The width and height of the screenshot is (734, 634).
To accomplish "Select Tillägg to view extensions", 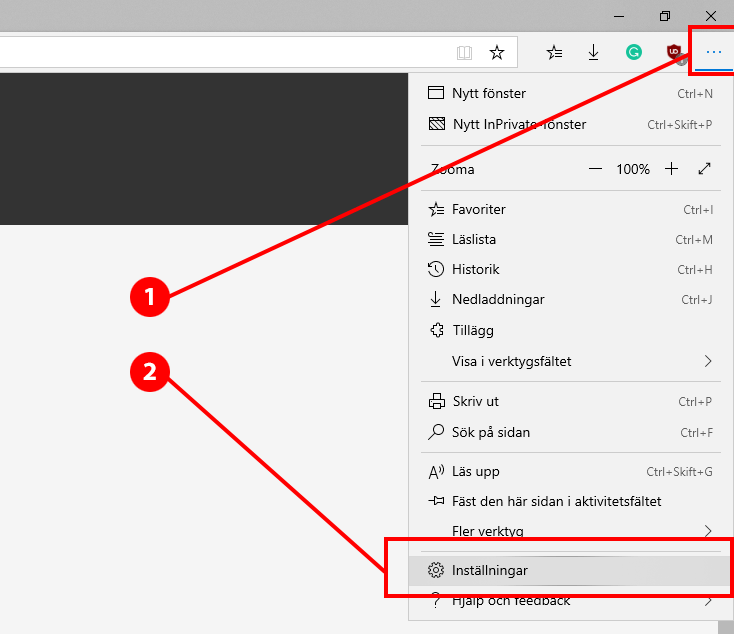I will pos(472,330).
